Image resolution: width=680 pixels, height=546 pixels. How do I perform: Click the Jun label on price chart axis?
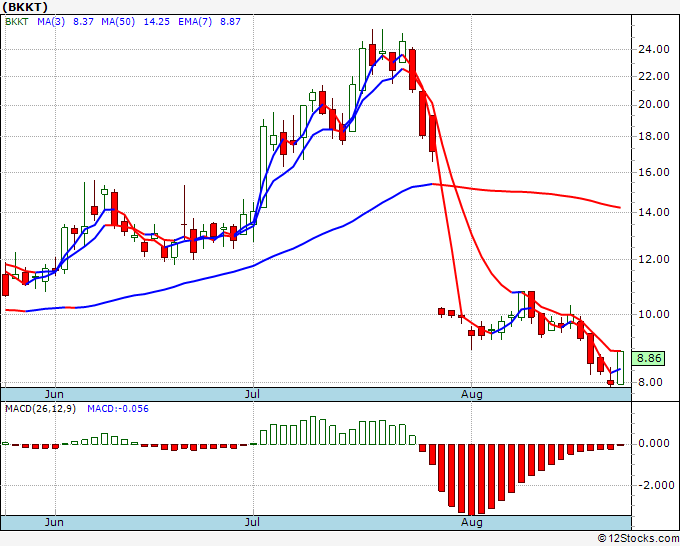pos(54,394)
